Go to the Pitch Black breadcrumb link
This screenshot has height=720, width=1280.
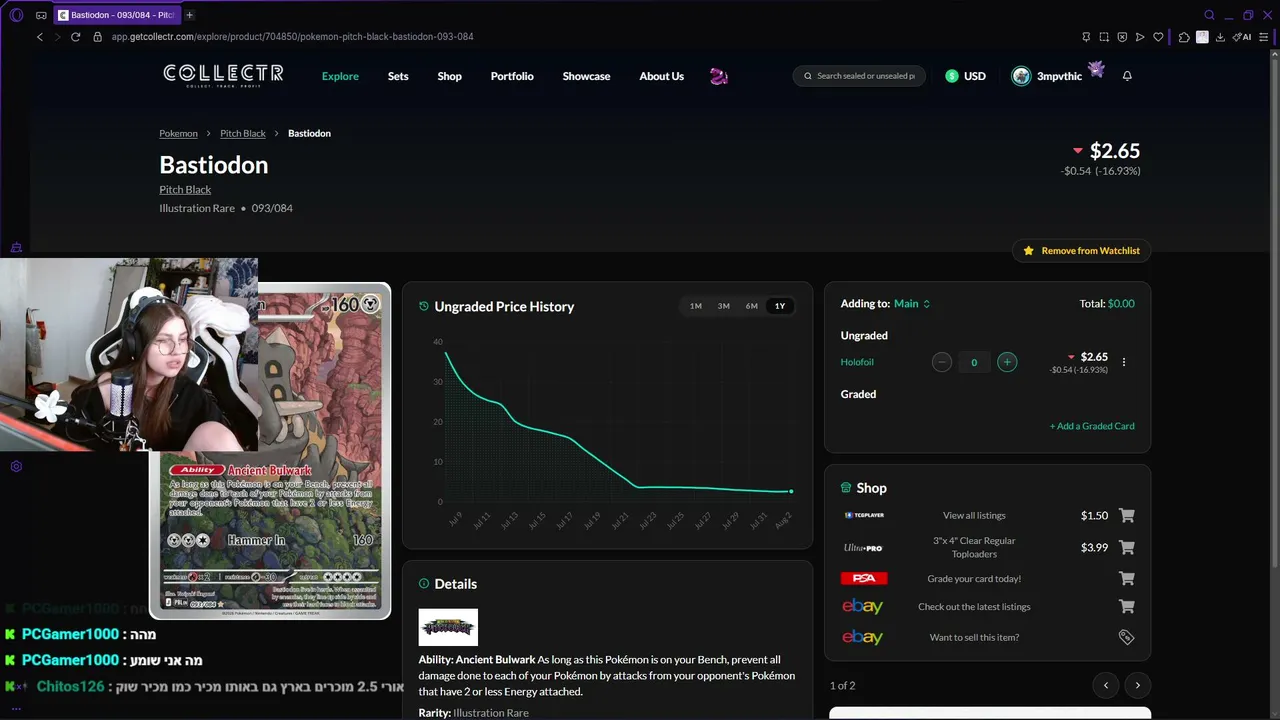coord(243,133)
